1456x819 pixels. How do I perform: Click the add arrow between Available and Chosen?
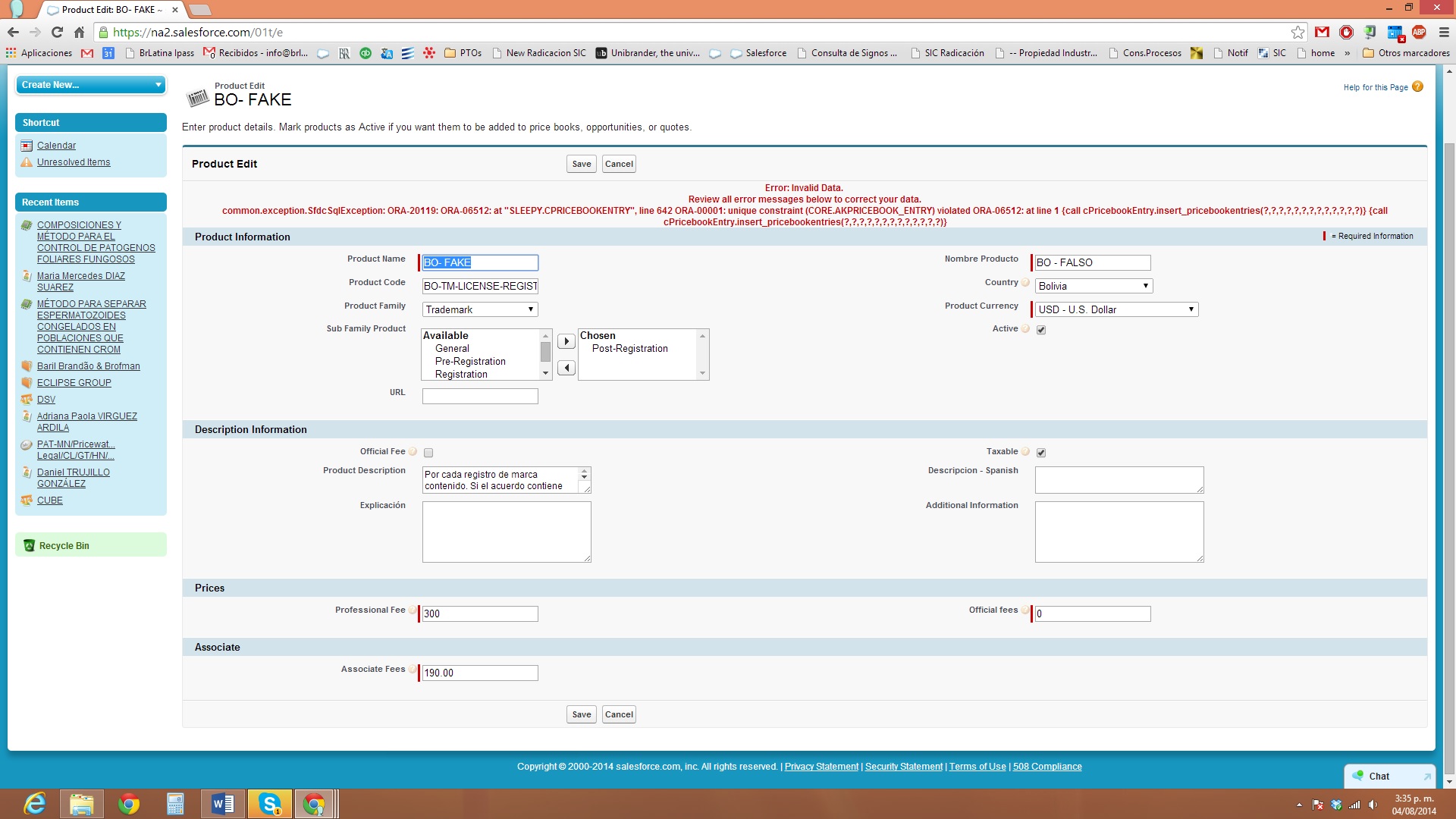(x=566, y=342)
